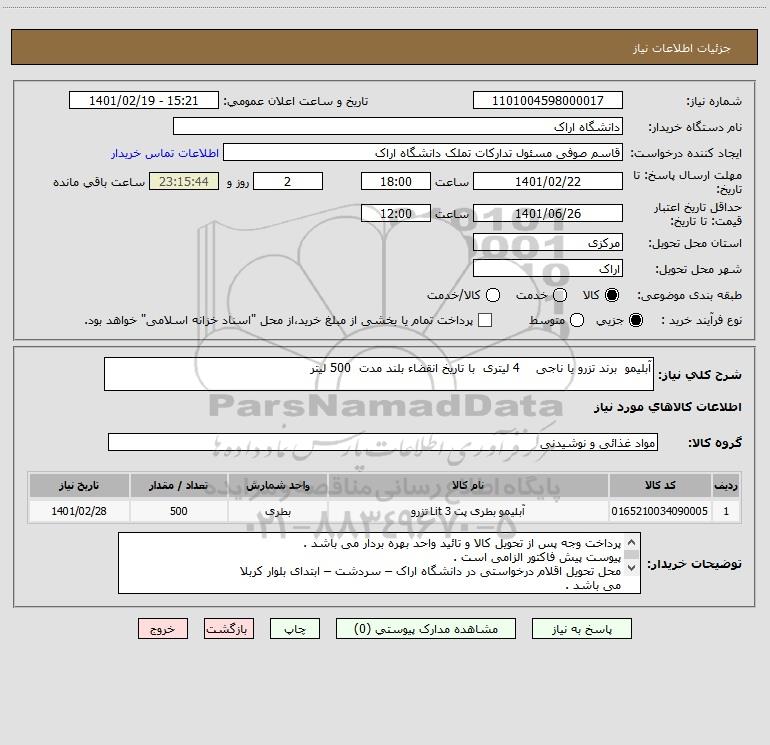
Task: Select the خدمت radio button
Action: pyautogui.click(x=560, y=295)
